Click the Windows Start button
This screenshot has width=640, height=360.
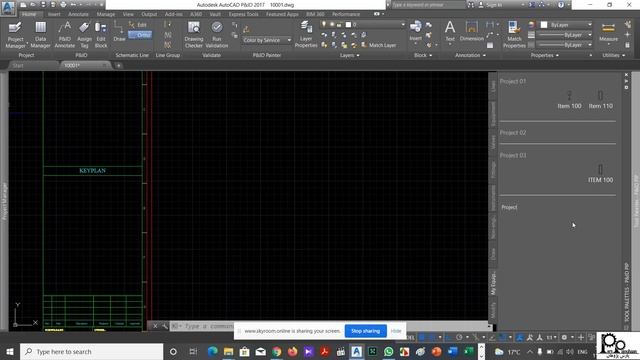[x=10, y=351]
